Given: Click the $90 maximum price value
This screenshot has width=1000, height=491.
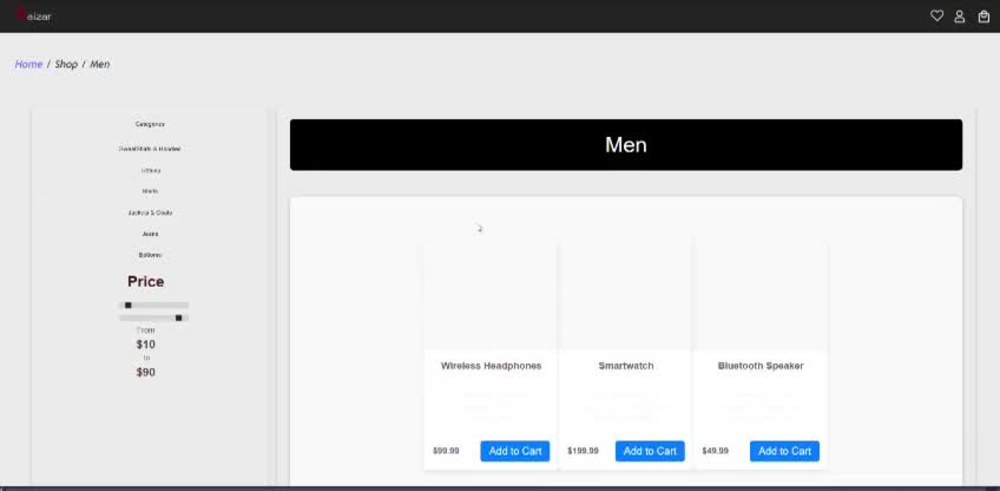Looking at the screenshot, I should pyautogui.click(x=145, y=372).
